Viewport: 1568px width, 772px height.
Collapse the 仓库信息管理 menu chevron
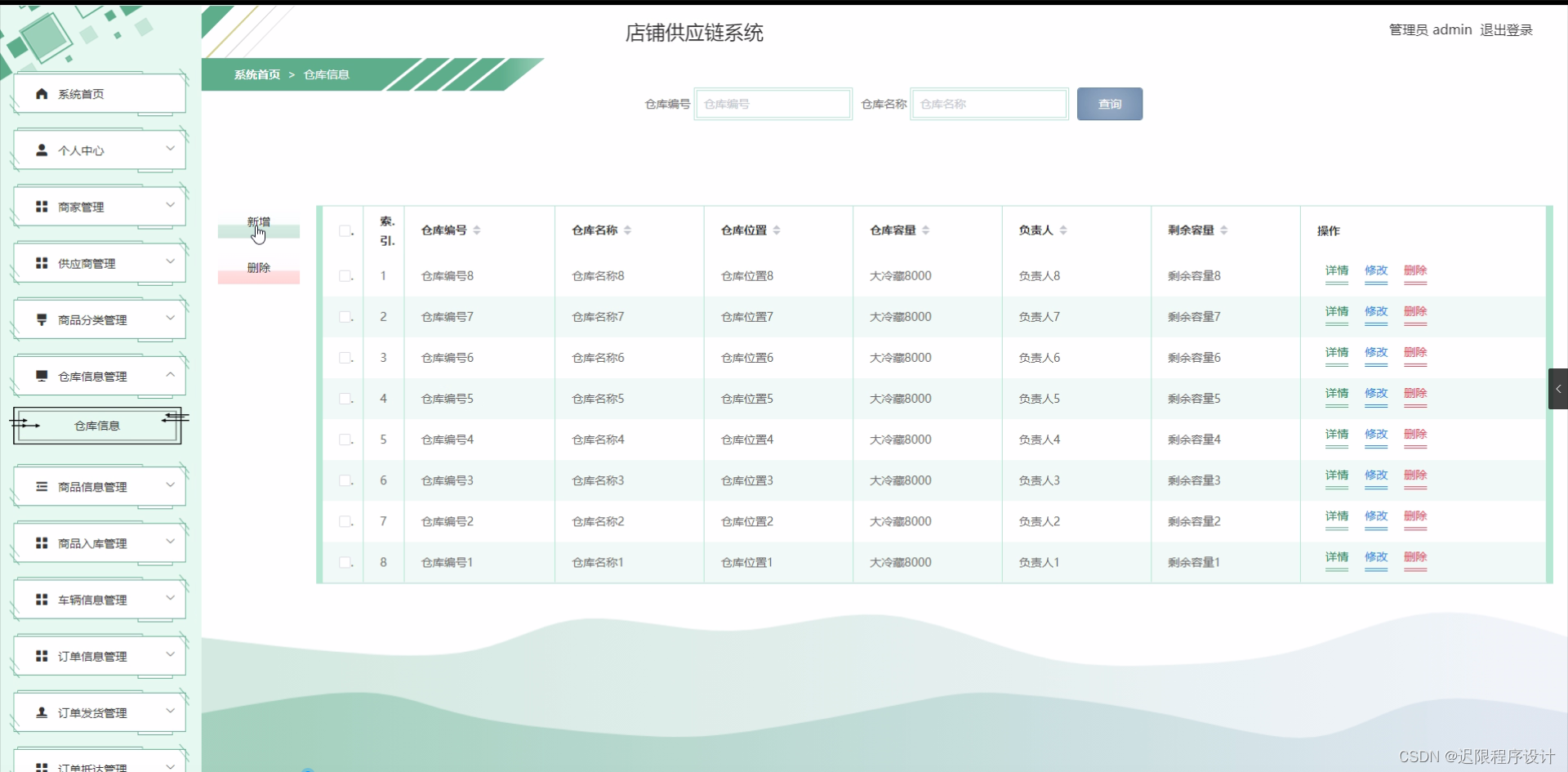click(170, 375)
